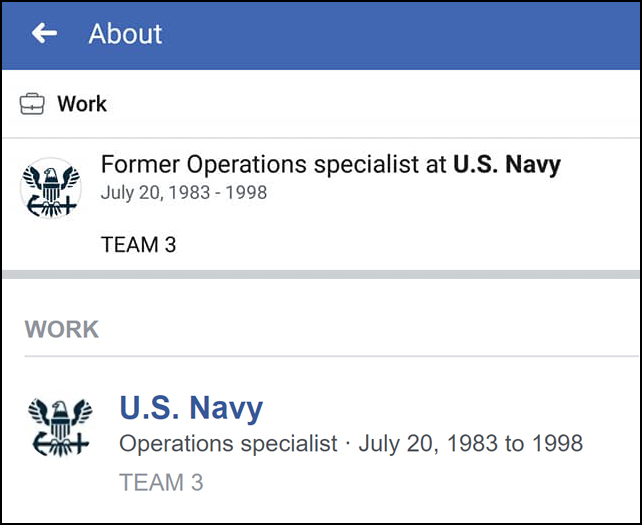Open the top U.S. Navy emblem thumbnail
The image size is (642, 525).
50,188
